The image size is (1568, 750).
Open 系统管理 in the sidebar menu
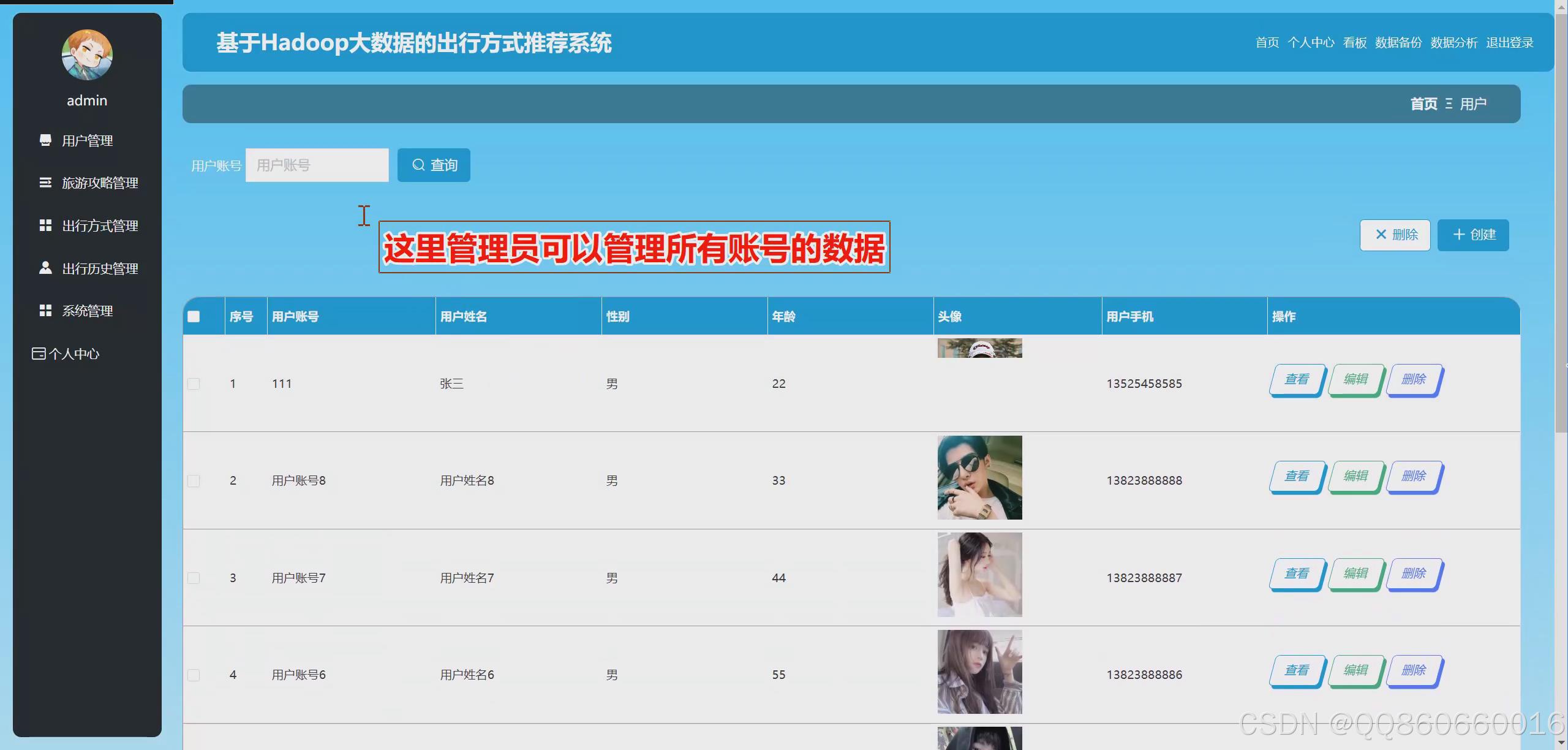tap(87, 311)
